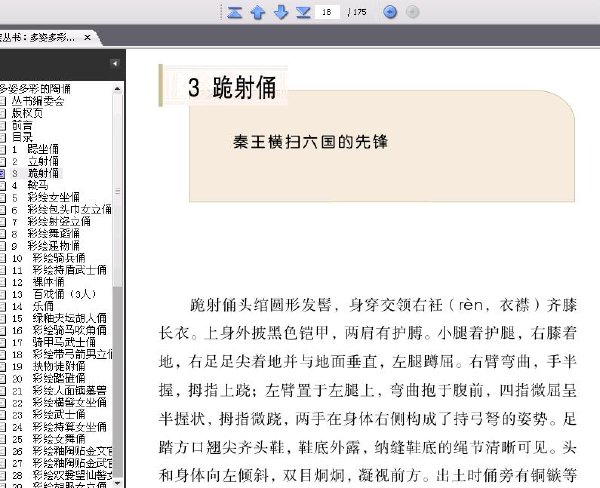Screen dimensions: 600x488
Task: Open bookmark 11 彩绘持盾武士俑
Action: (59, 270)
